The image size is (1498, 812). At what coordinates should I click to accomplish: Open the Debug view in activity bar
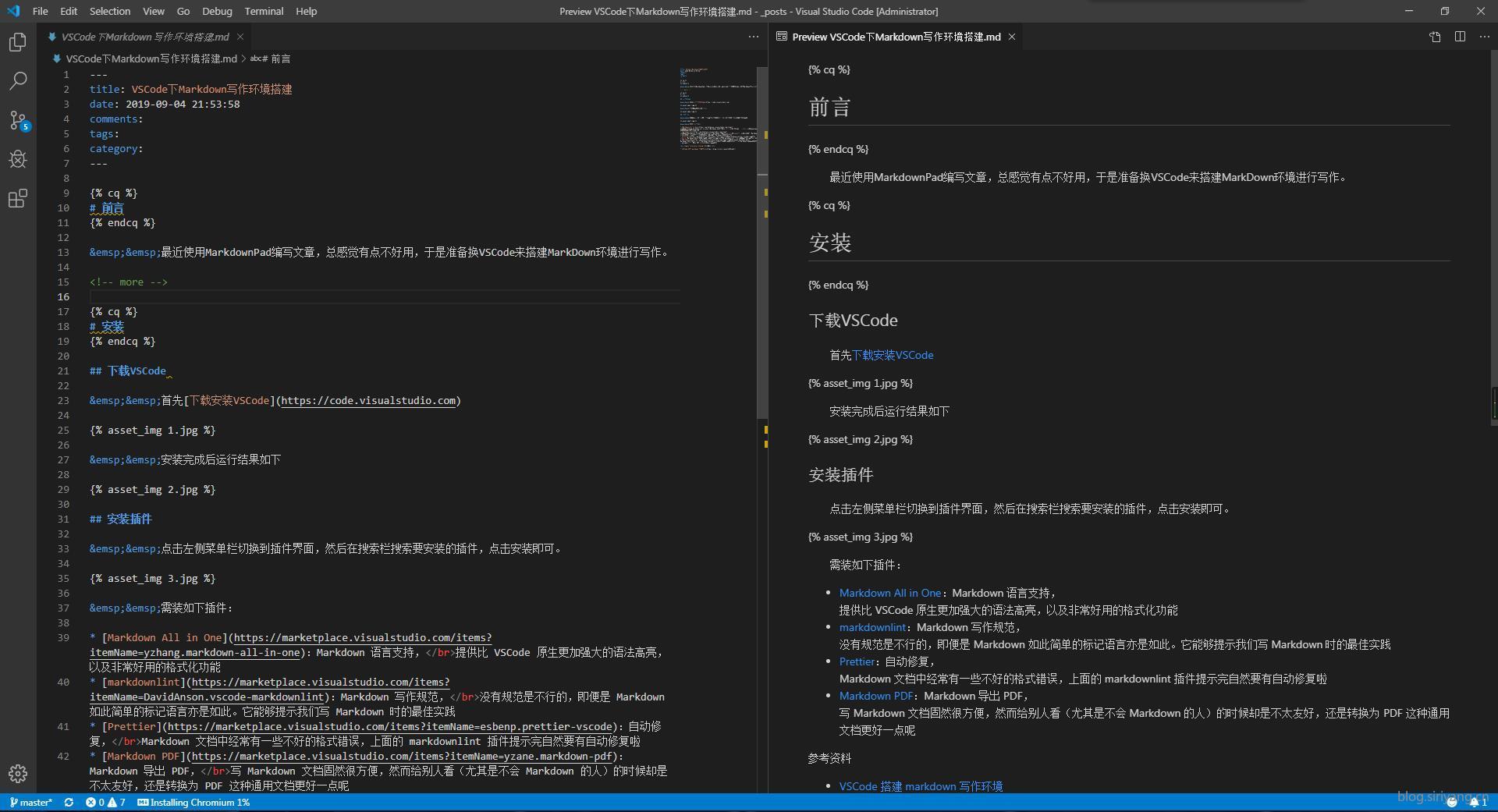(x=18, y=159)
